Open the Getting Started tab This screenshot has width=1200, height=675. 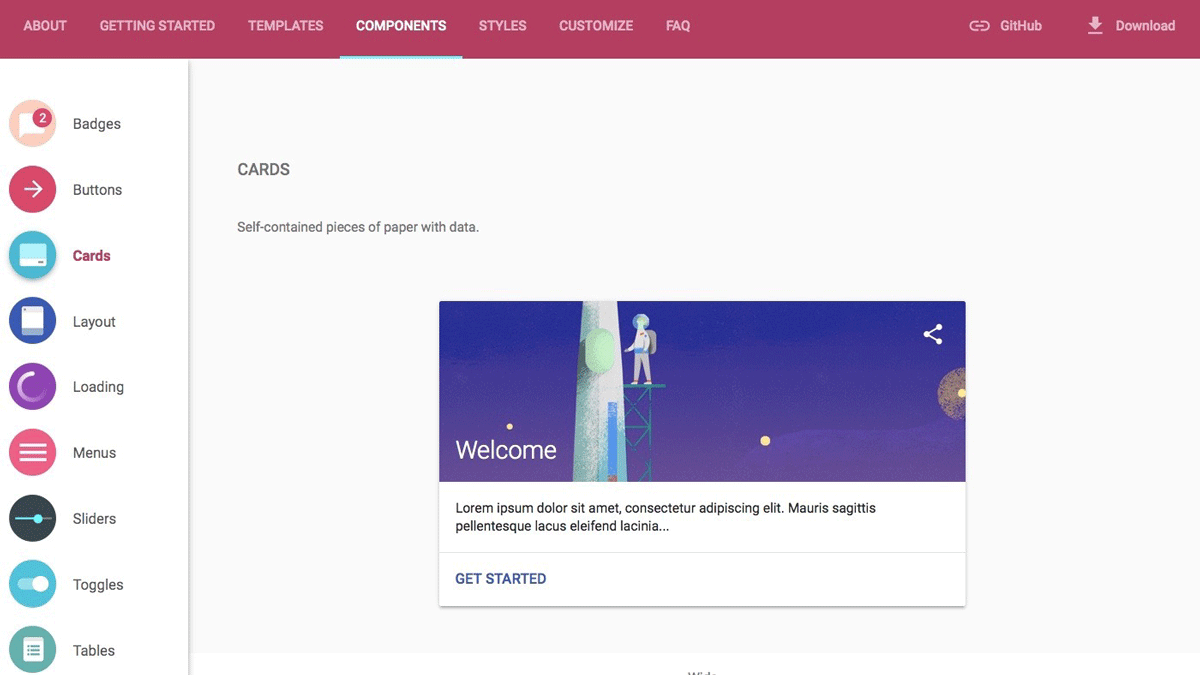pyautogui.click(x=157, y=26)
